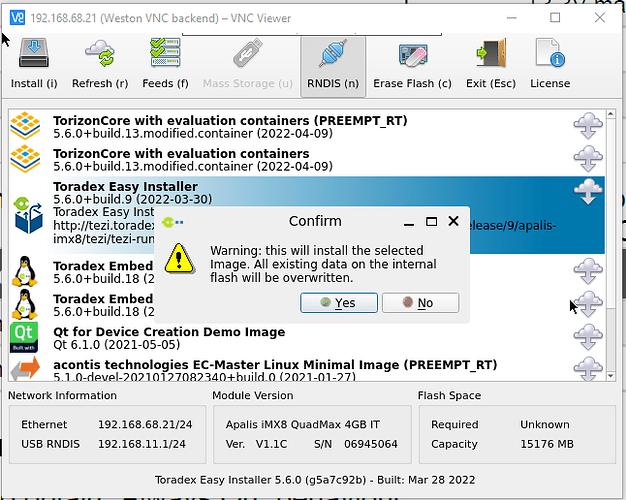Click download cloud icon for TorizonCore PREEMPT_RT

(x=588, y=126)
